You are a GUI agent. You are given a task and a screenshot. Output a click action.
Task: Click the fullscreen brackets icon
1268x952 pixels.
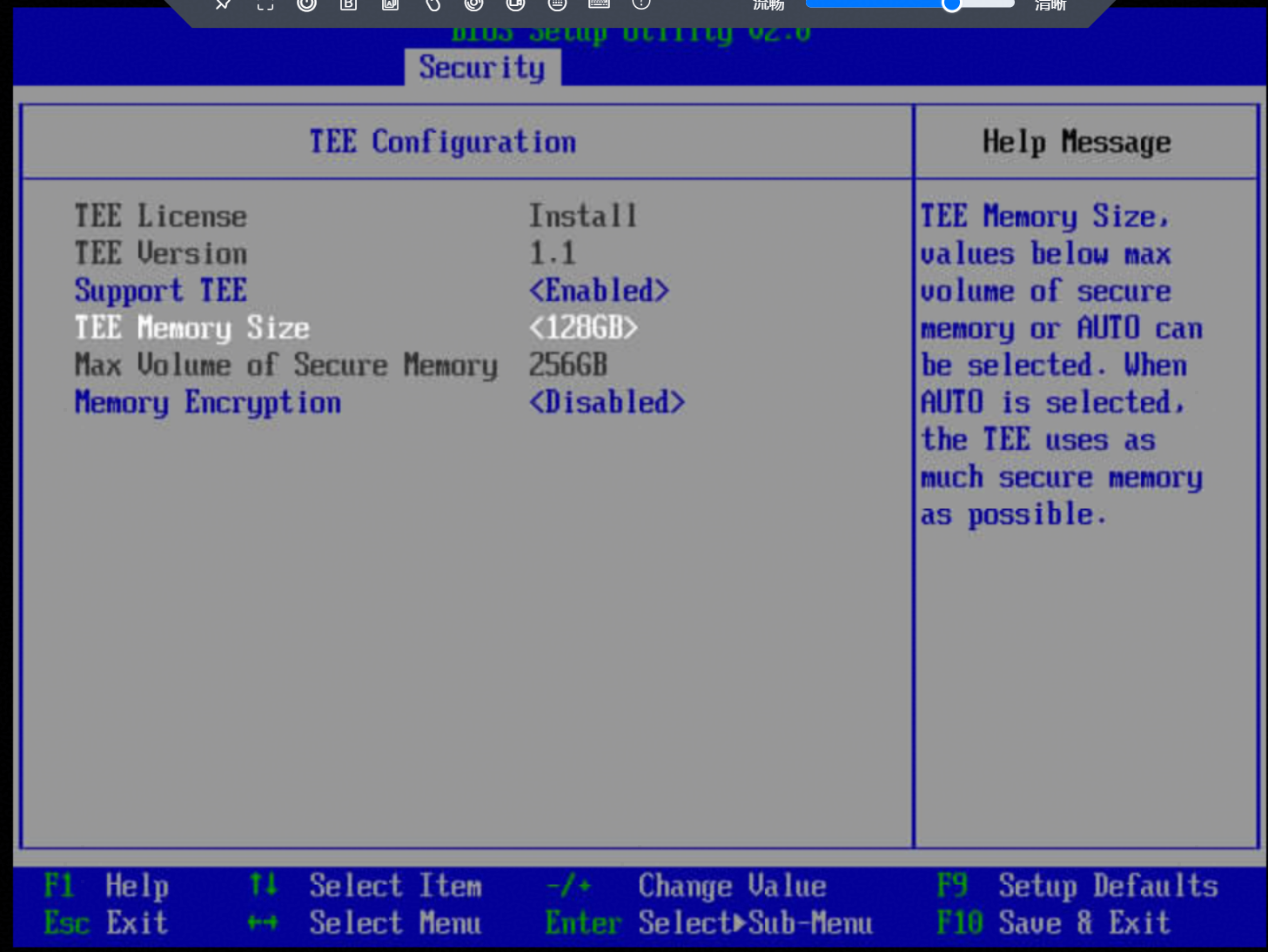pyautogui.click(x=265, y=4)
